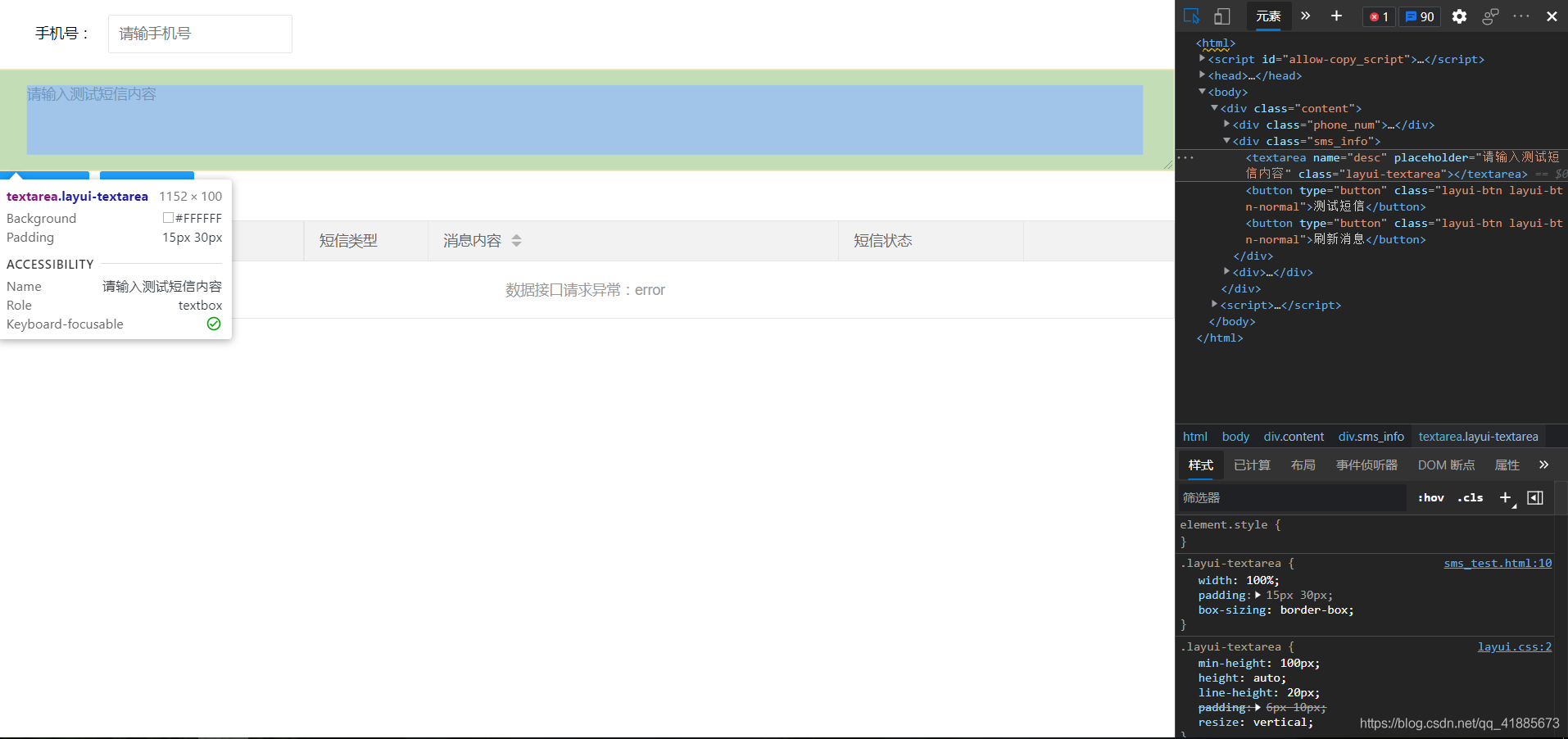Collapse the body node
This screenshot has height=739, width=1568.
[x=1202, y=92]
